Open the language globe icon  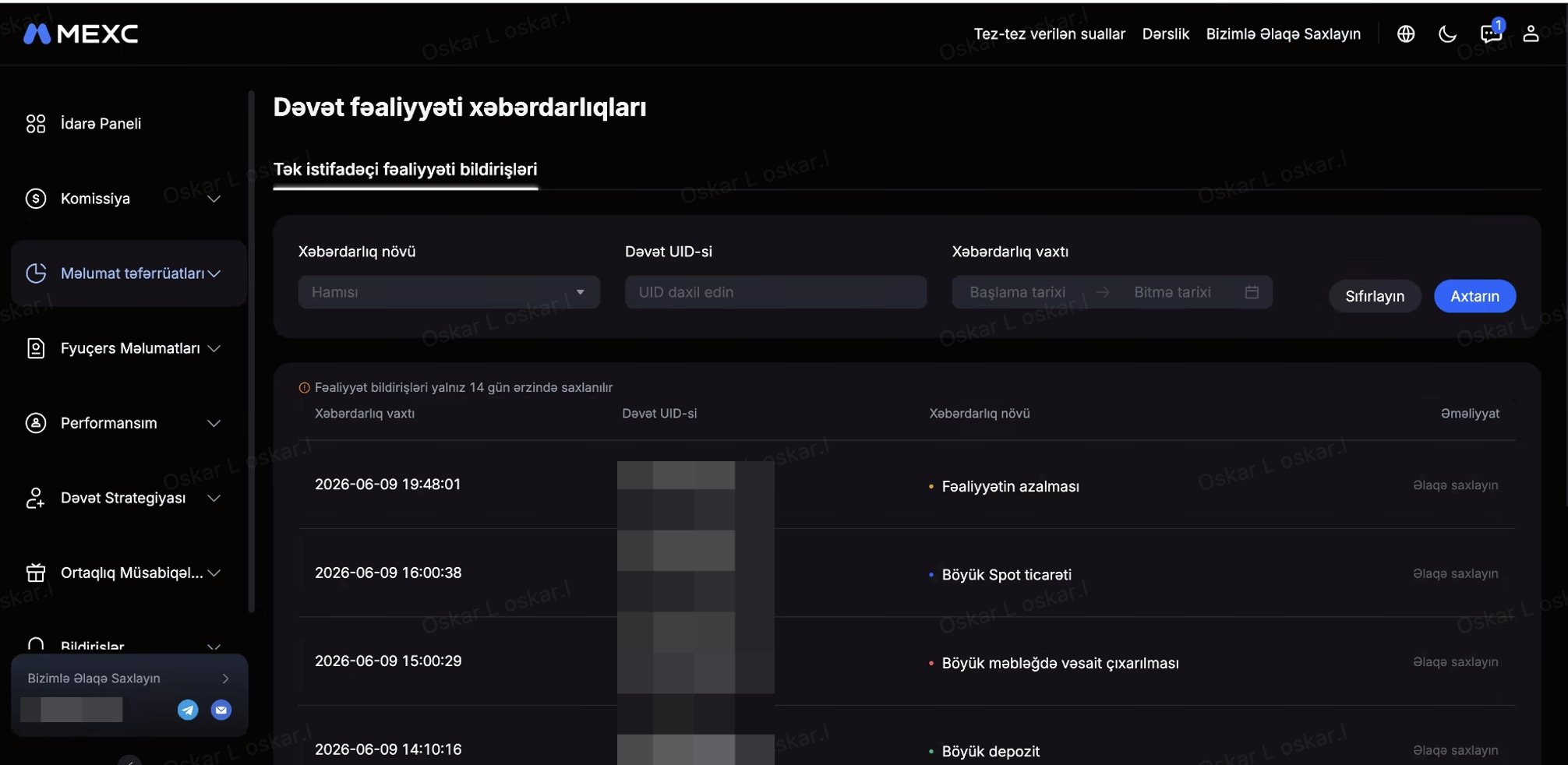(1406, 33)
